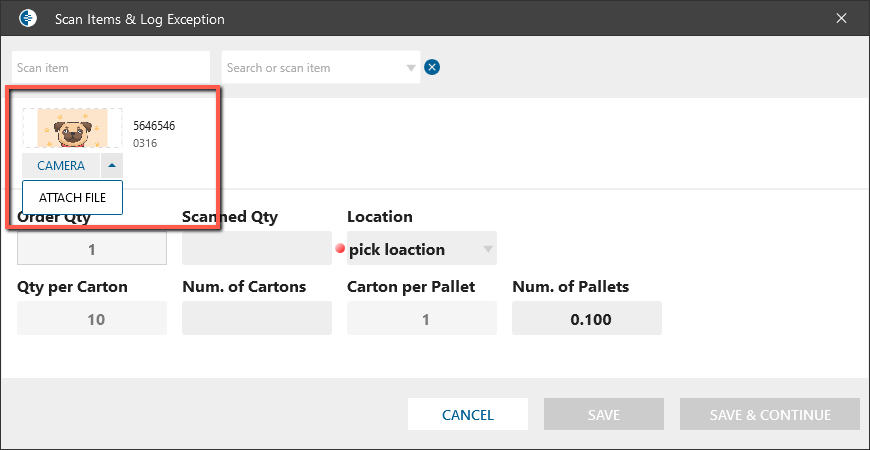This screenshot has width=870, height=450.
Task: Select the Qty per Carton field
Action: point(92,320)
